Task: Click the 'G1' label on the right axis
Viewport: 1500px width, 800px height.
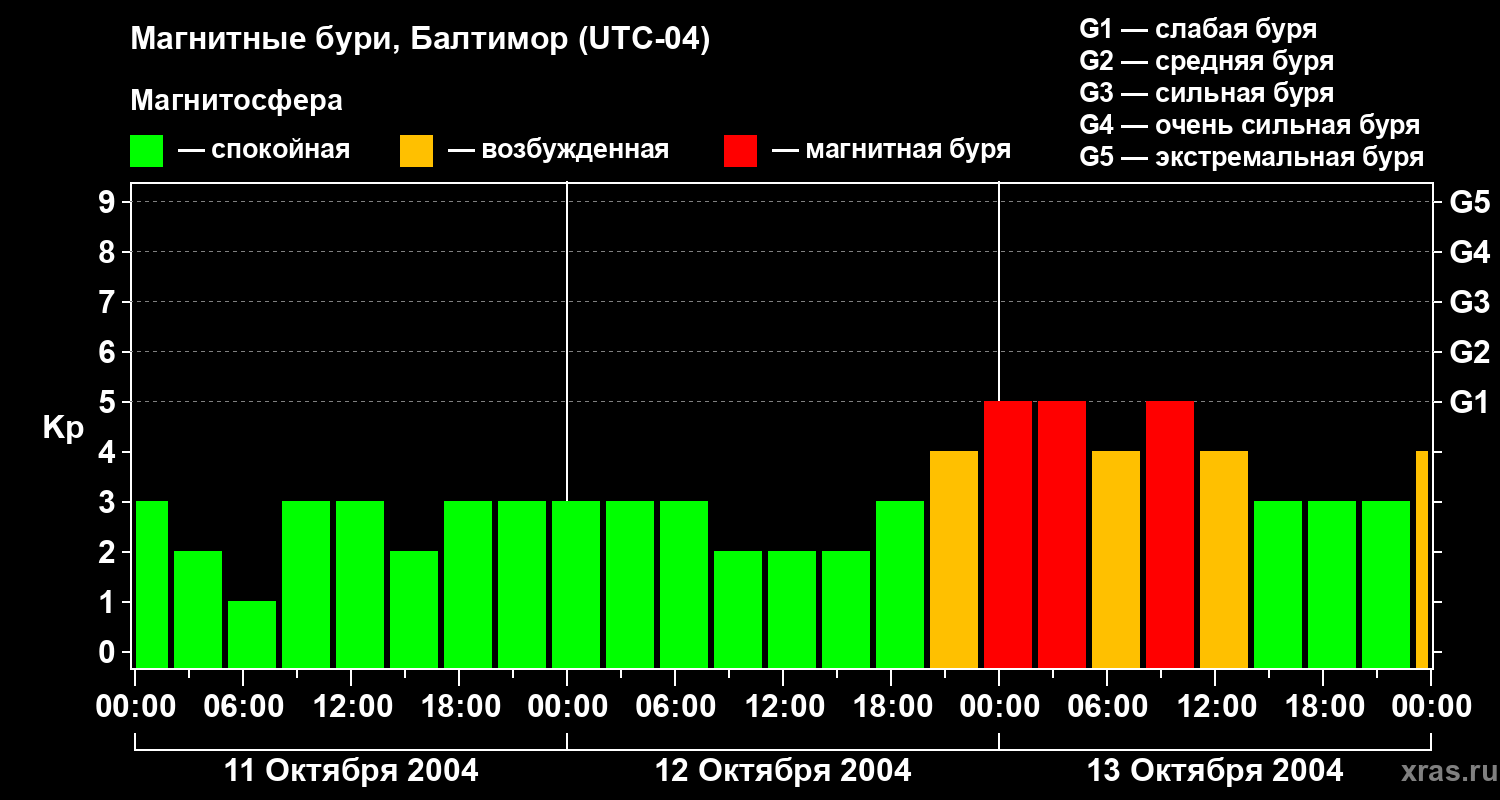Action: click(x=1469, y=402)
